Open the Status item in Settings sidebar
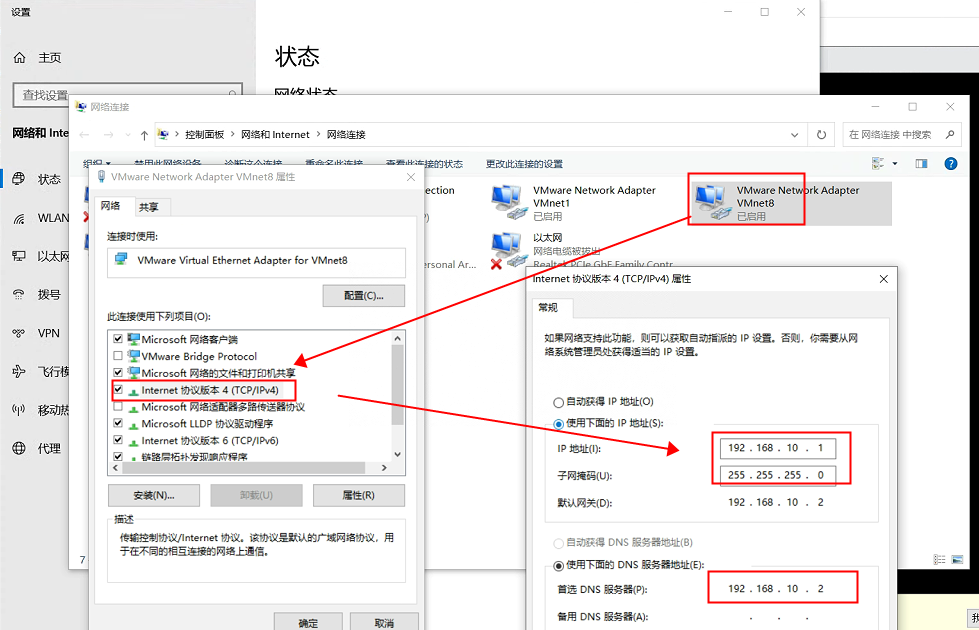979x630 pixels. pos(37,179)
